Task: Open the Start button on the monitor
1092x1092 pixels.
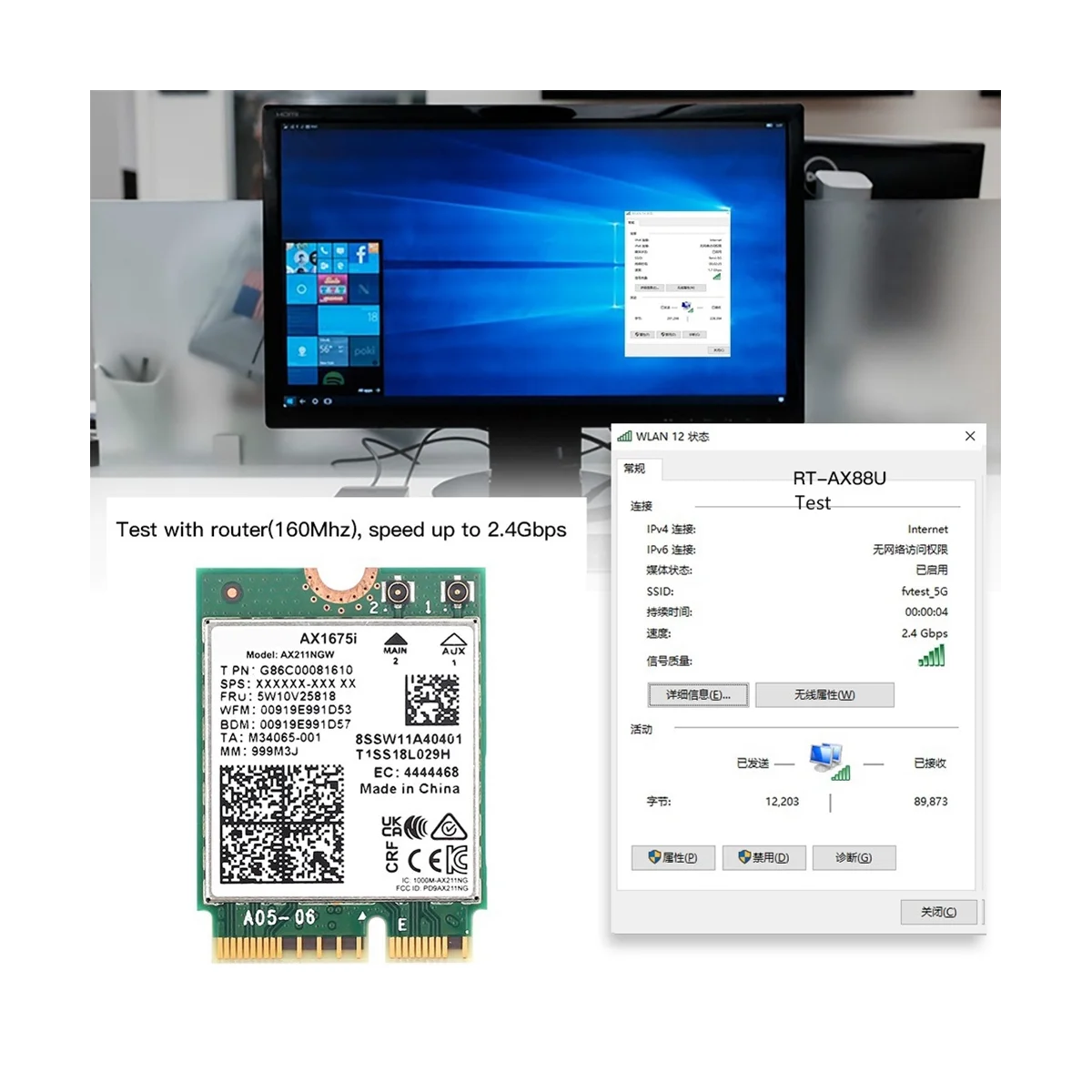Action: coord(289,401)
